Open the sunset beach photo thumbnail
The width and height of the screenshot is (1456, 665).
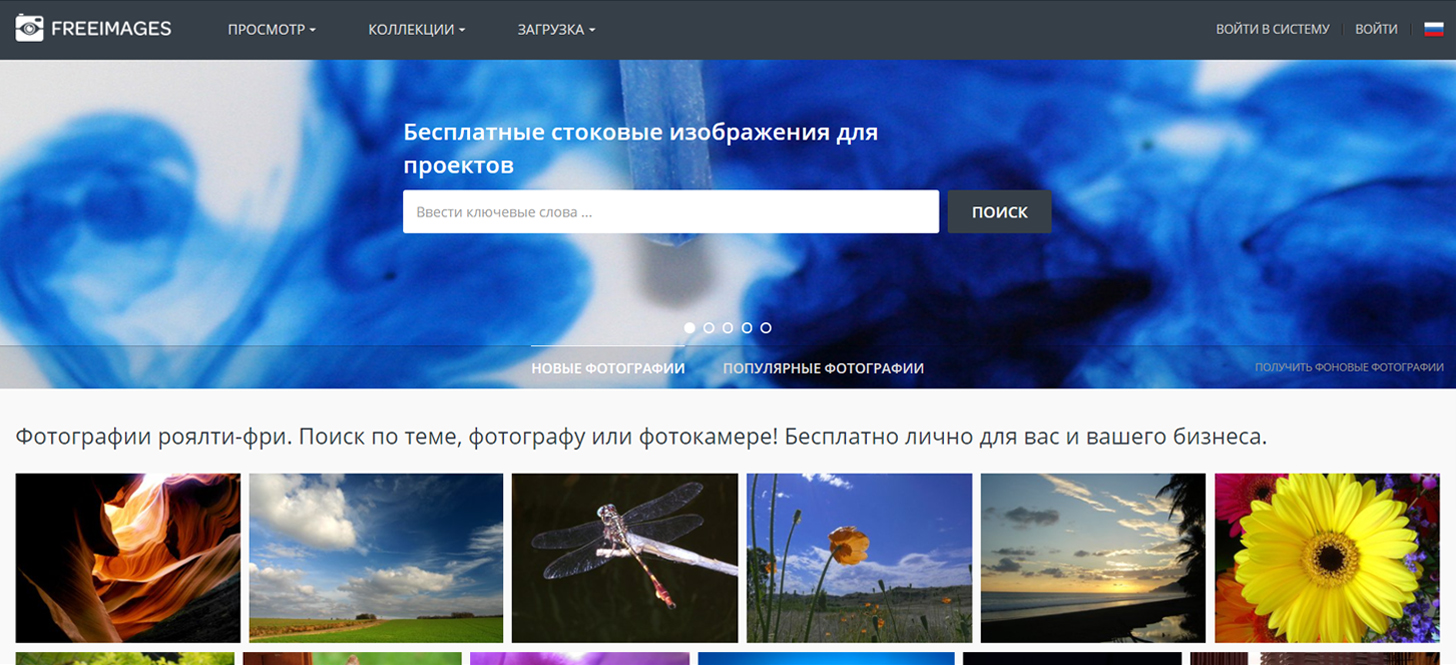(1092, 557)
